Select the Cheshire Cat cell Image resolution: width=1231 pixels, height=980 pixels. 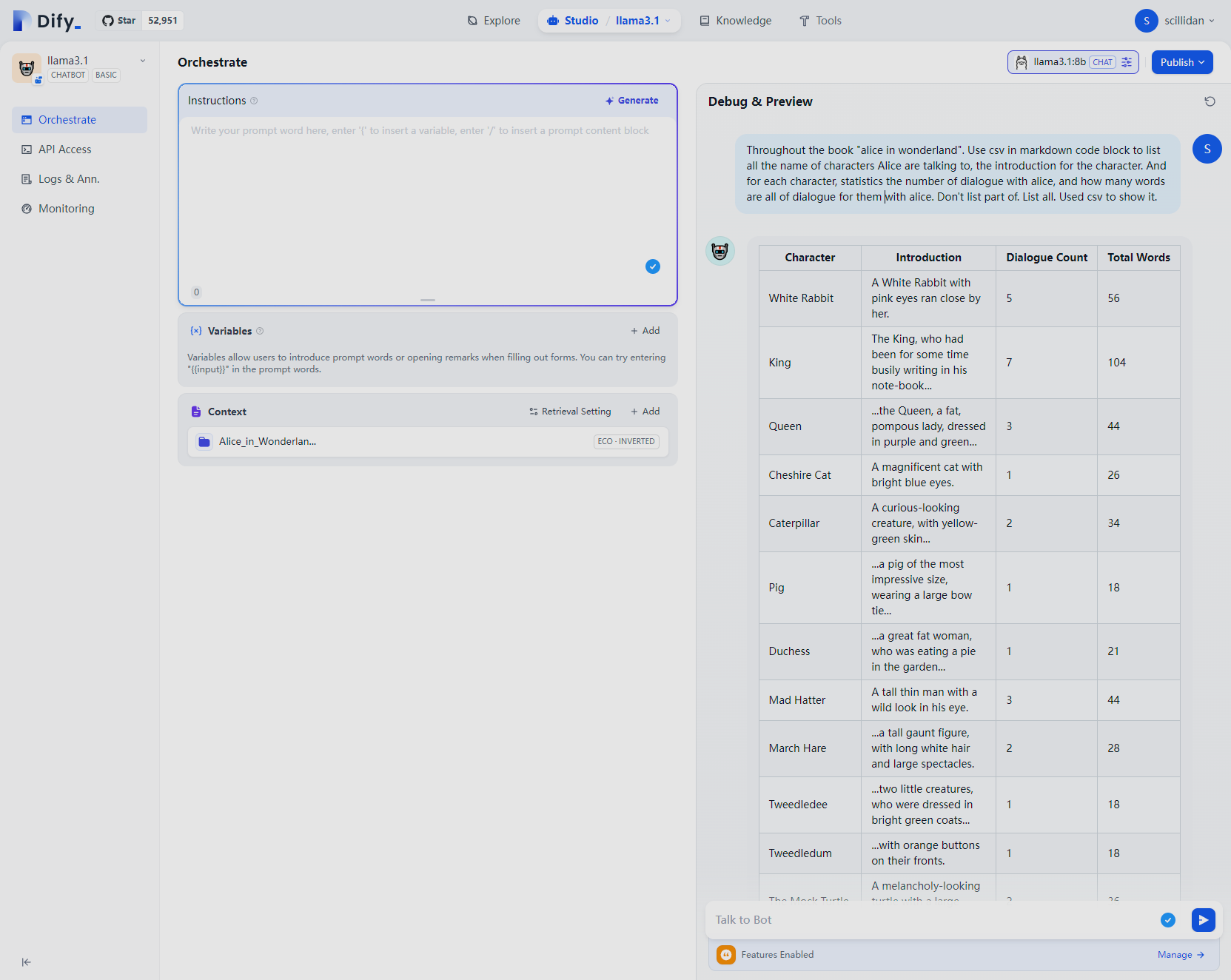coord(810,475)
